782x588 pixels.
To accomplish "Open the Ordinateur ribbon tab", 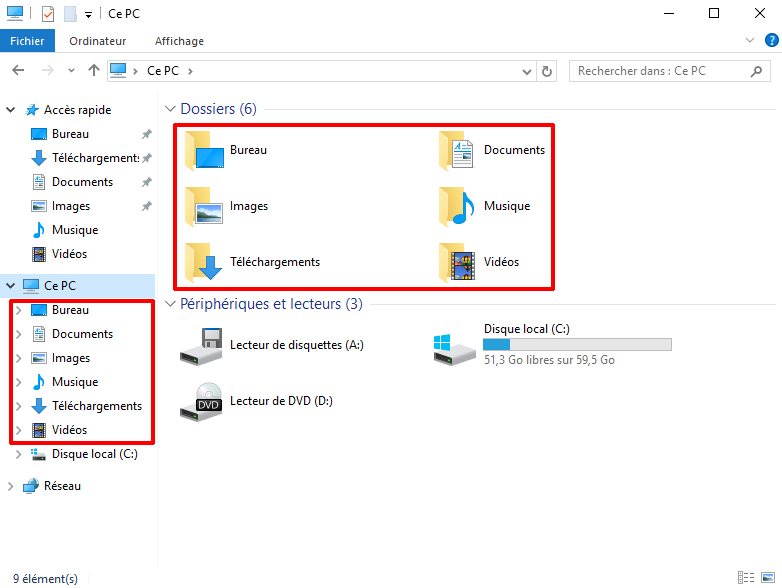I will point(98,41).
